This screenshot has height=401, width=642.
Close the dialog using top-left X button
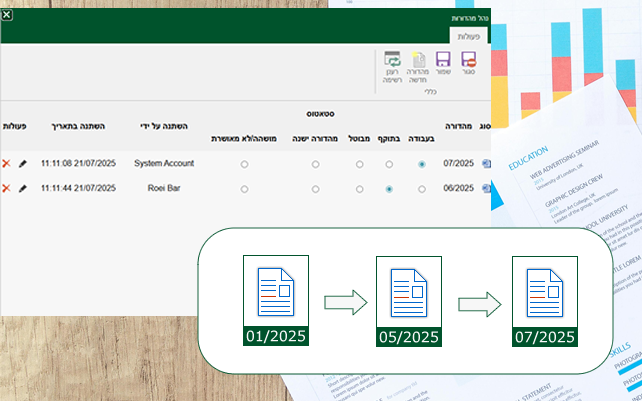pyautogui.click(x=7, y=16)
